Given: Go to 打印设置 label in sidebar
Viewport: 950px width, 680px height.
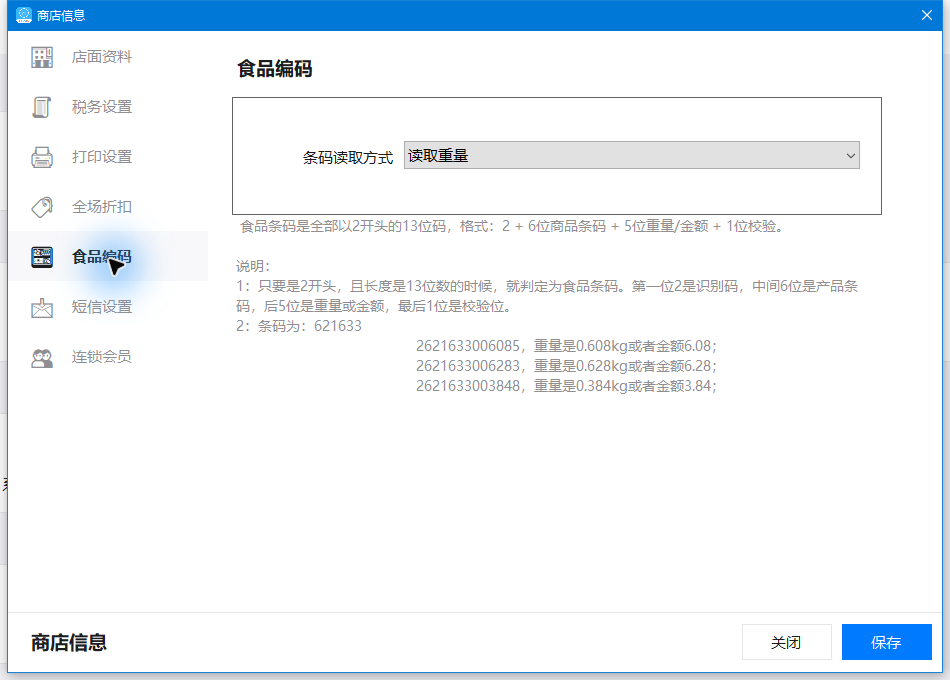Looking at the screenshot, I should click(102, 157).
